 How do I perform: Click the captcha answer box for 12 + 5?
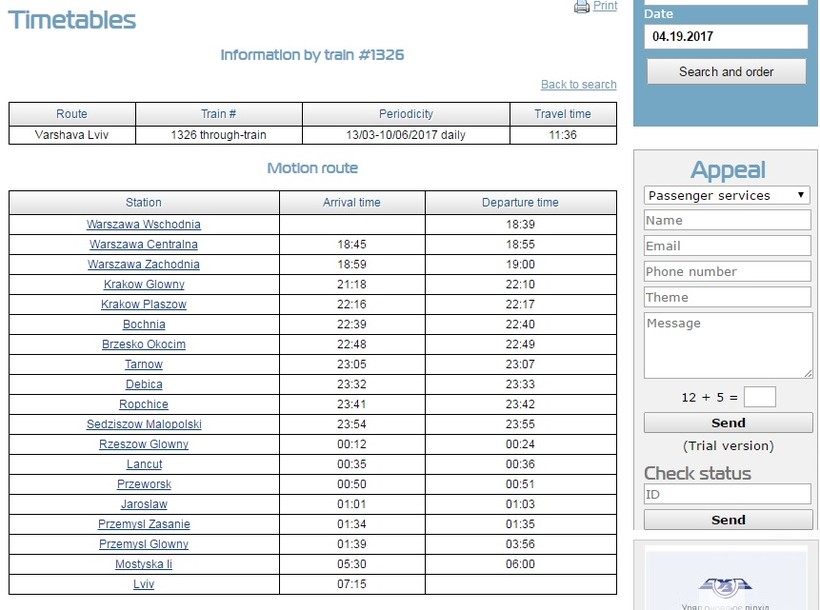(x=760, y=397)
